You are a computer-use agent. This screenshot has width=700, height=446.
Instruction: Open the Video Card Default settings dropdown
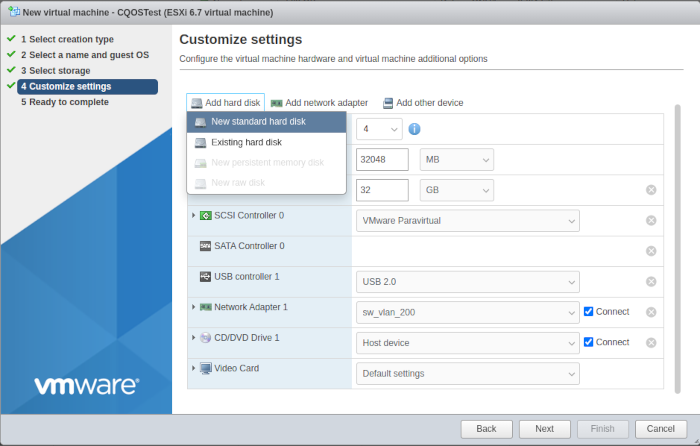click(x=467, y=374)
